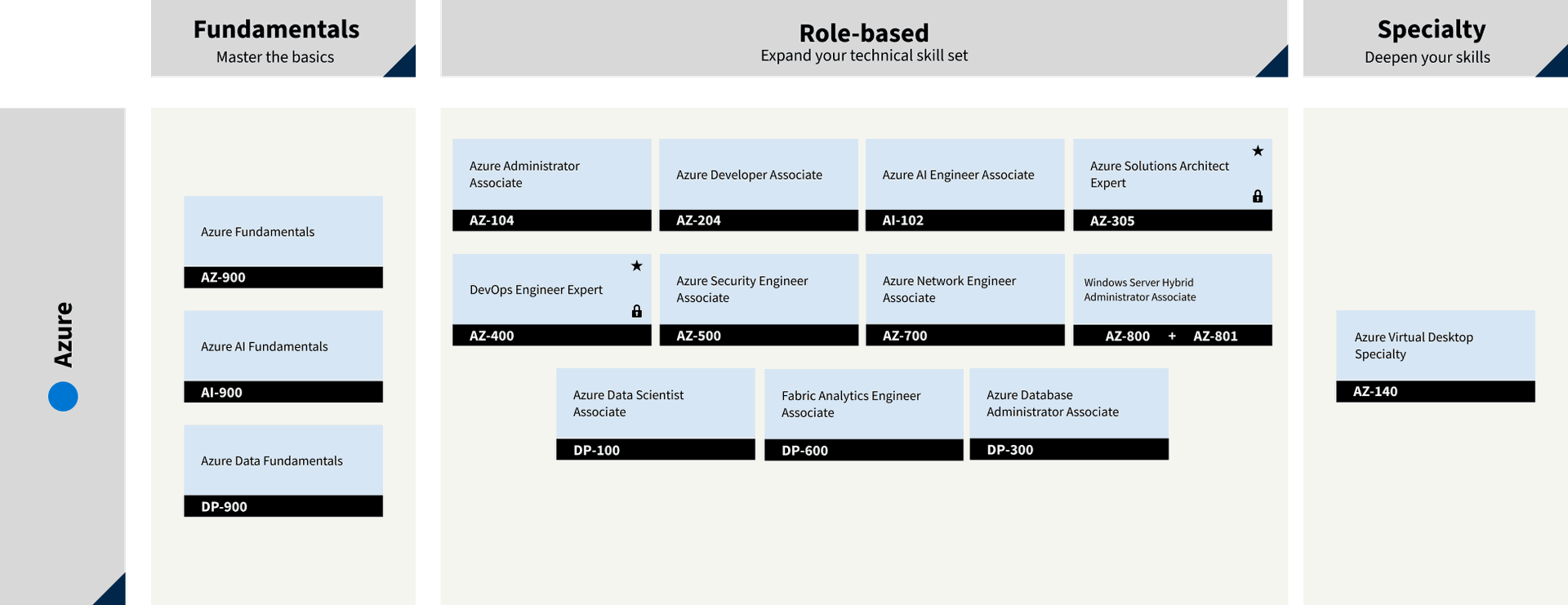Click the DP-900 exam code bar
The height and width of the screenshot is (605, 1568).
click(283, 506)
